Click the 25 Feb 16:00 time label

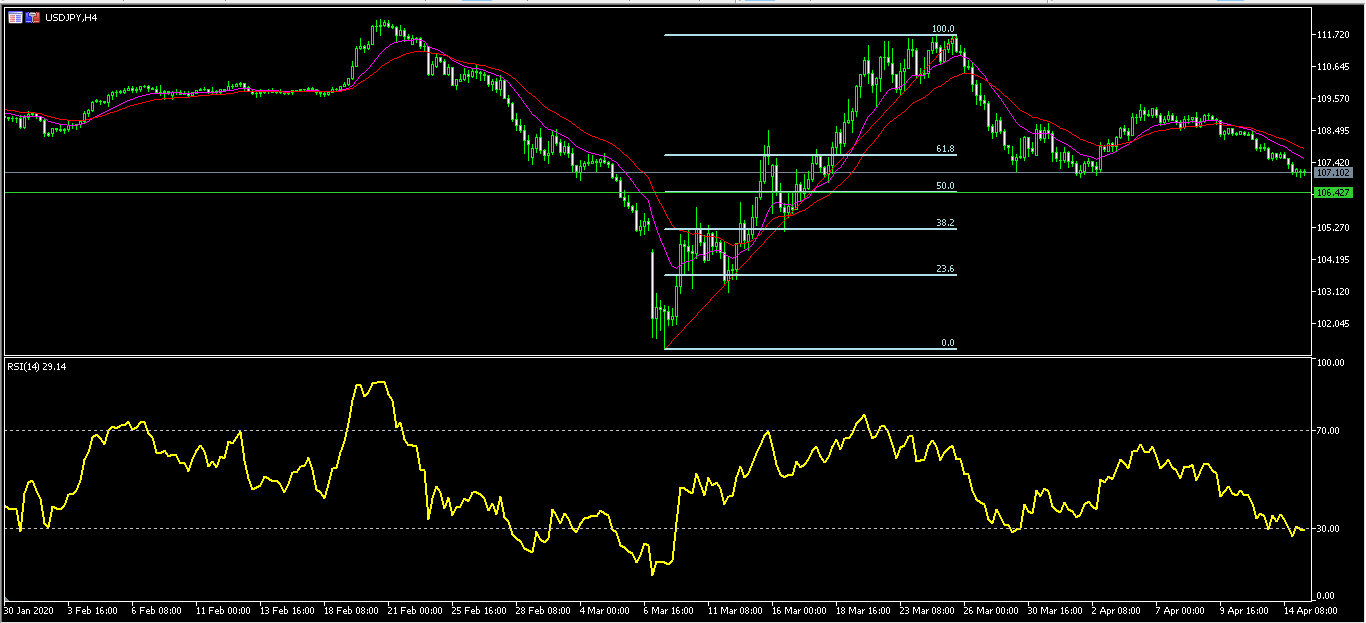pyautogui.click(x=481, y=609)
